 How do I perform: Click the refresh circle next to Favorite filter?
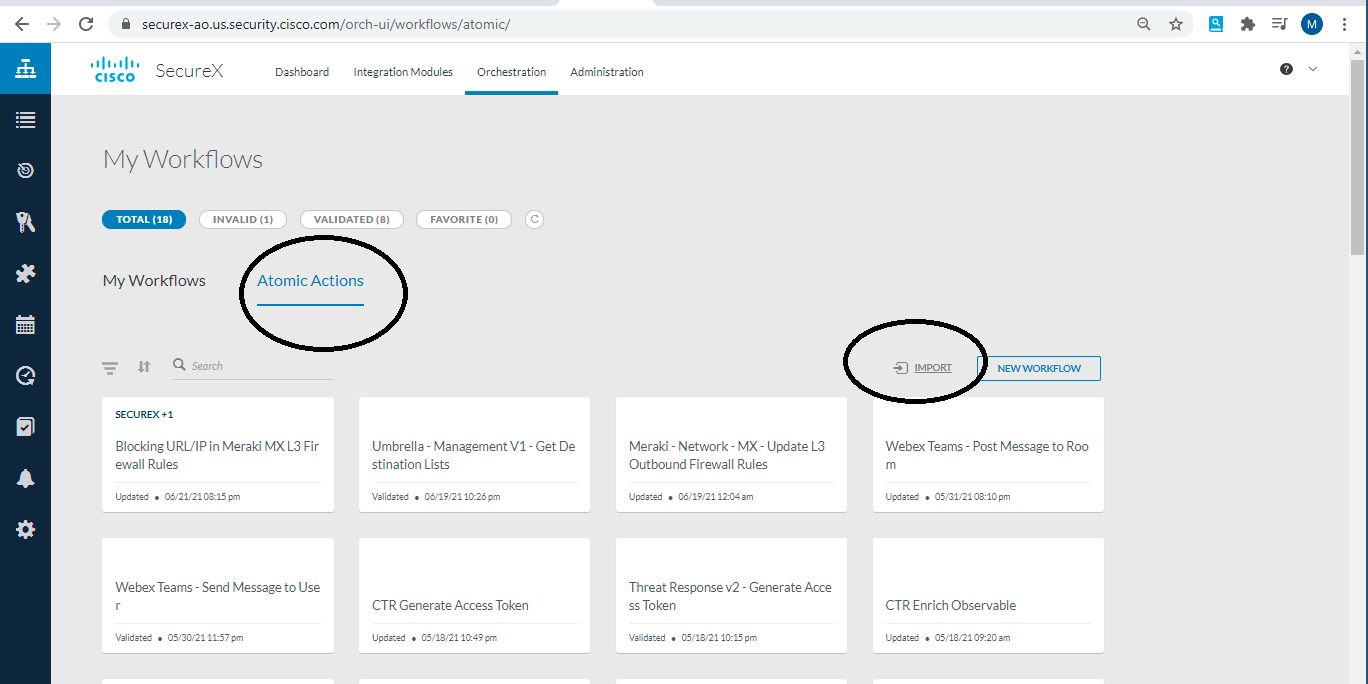tap(535, 219)
